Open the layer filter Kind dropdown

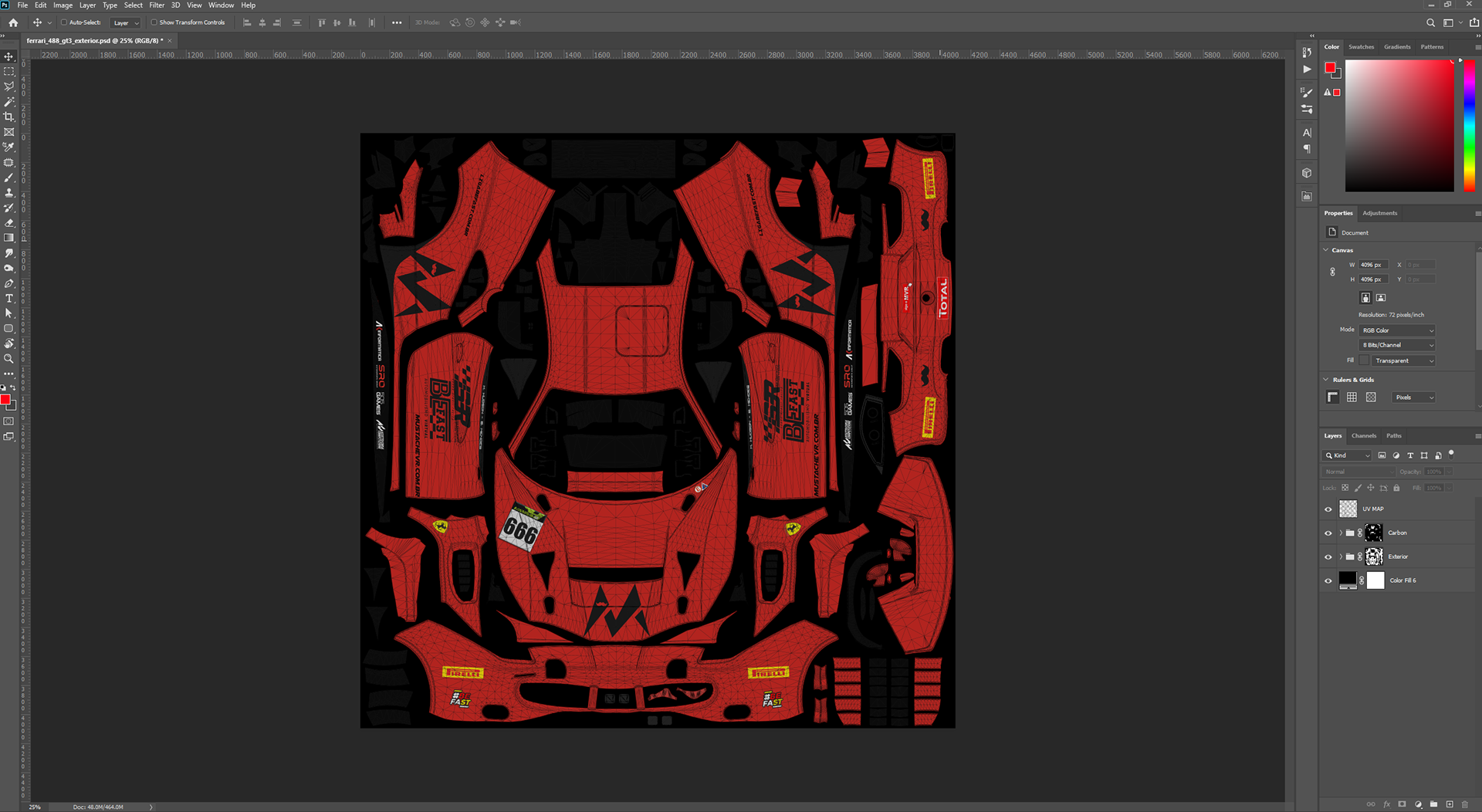pos(1348,455)
